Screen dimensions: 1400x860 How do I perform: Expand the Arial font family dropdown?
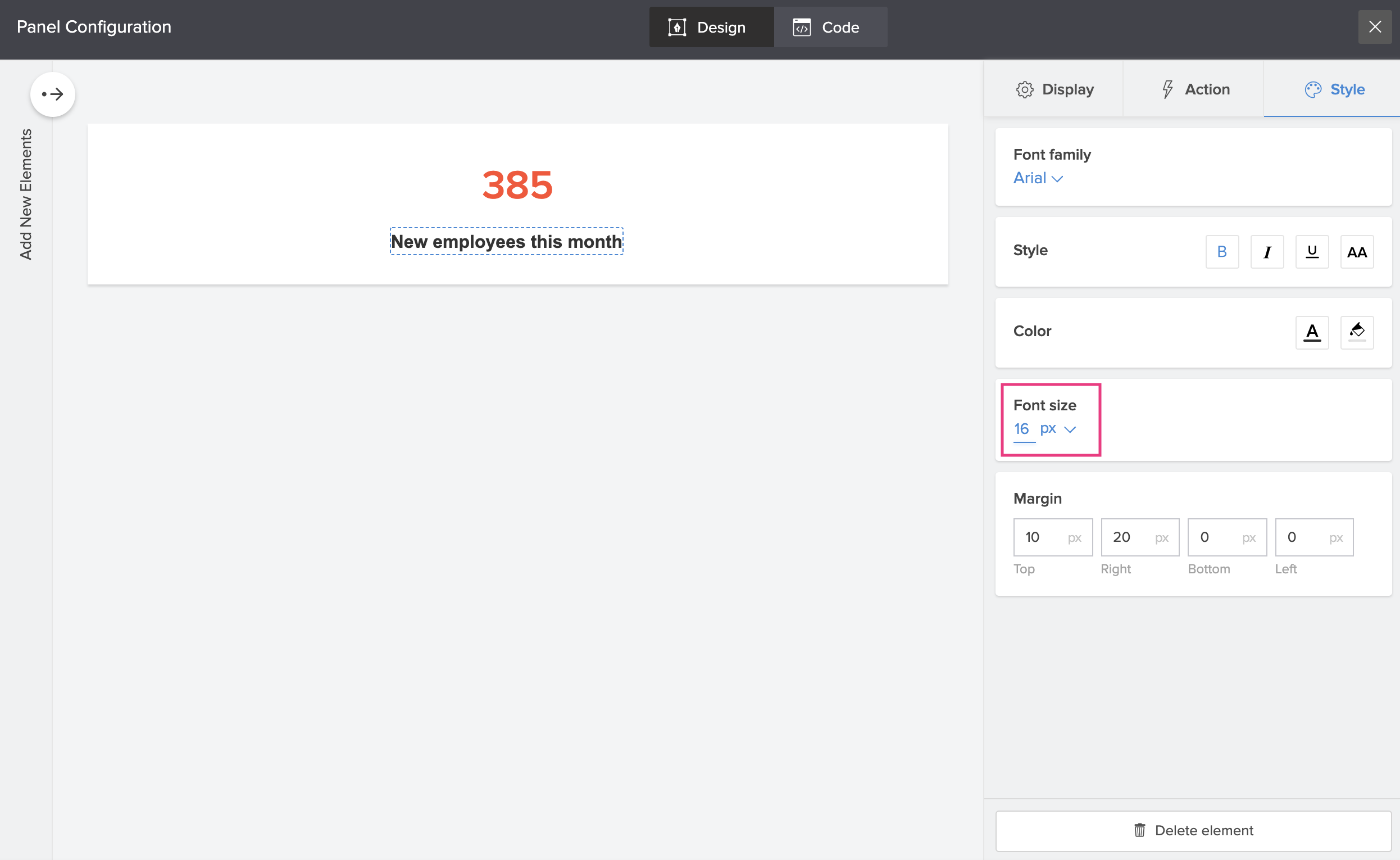pos(1037,178)
